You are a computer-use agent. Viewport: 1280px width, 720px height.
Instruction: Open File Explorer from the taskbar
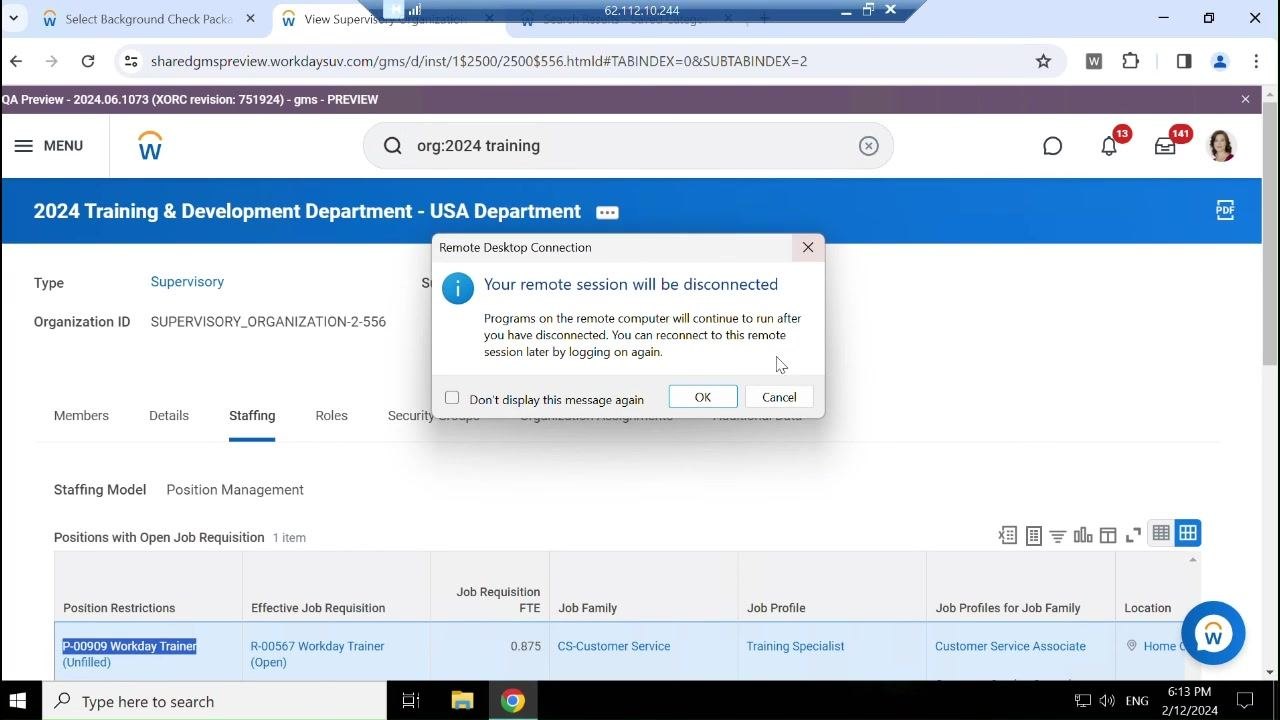coord(462,701)
